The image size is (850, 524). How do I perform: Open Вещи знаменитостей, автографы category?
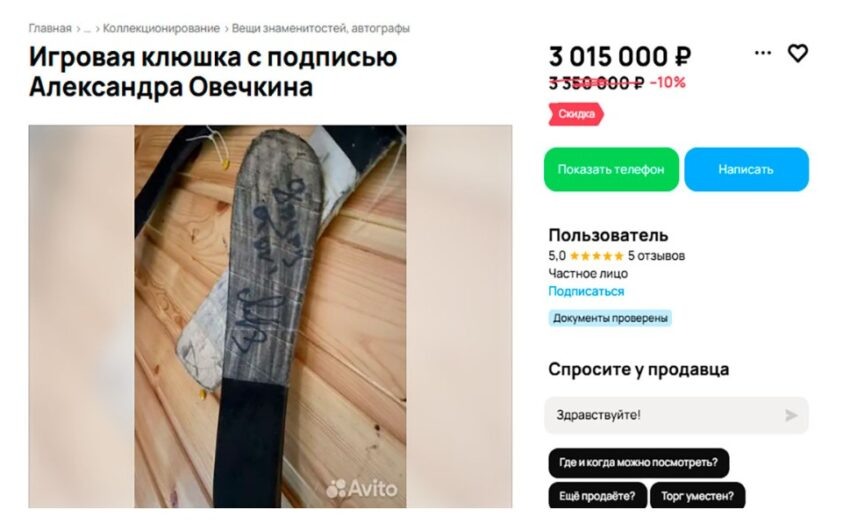coord(320,28)
